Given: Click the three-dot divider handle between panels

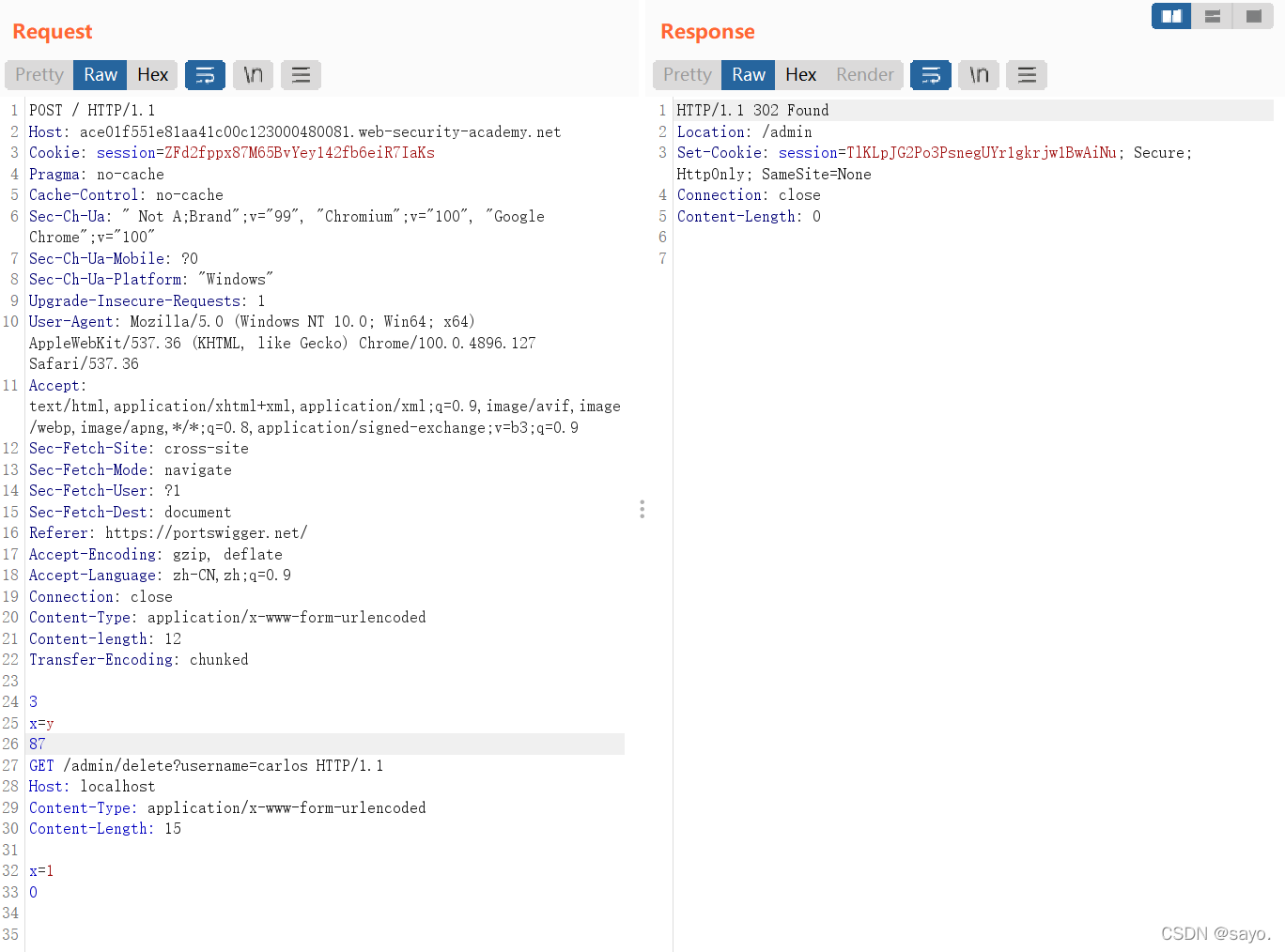Looking at the screenshot, I should (642, 510).
